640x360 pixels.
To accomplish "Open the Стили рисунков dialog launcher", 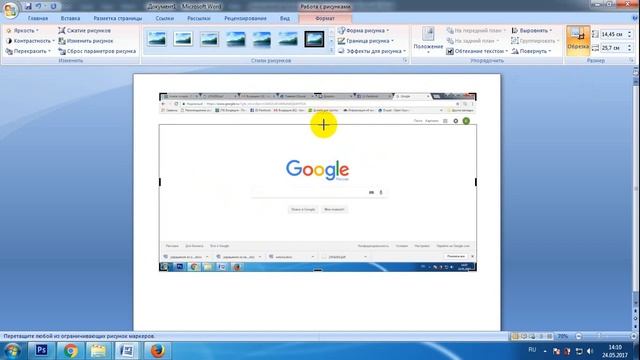I will pos(405,60).
